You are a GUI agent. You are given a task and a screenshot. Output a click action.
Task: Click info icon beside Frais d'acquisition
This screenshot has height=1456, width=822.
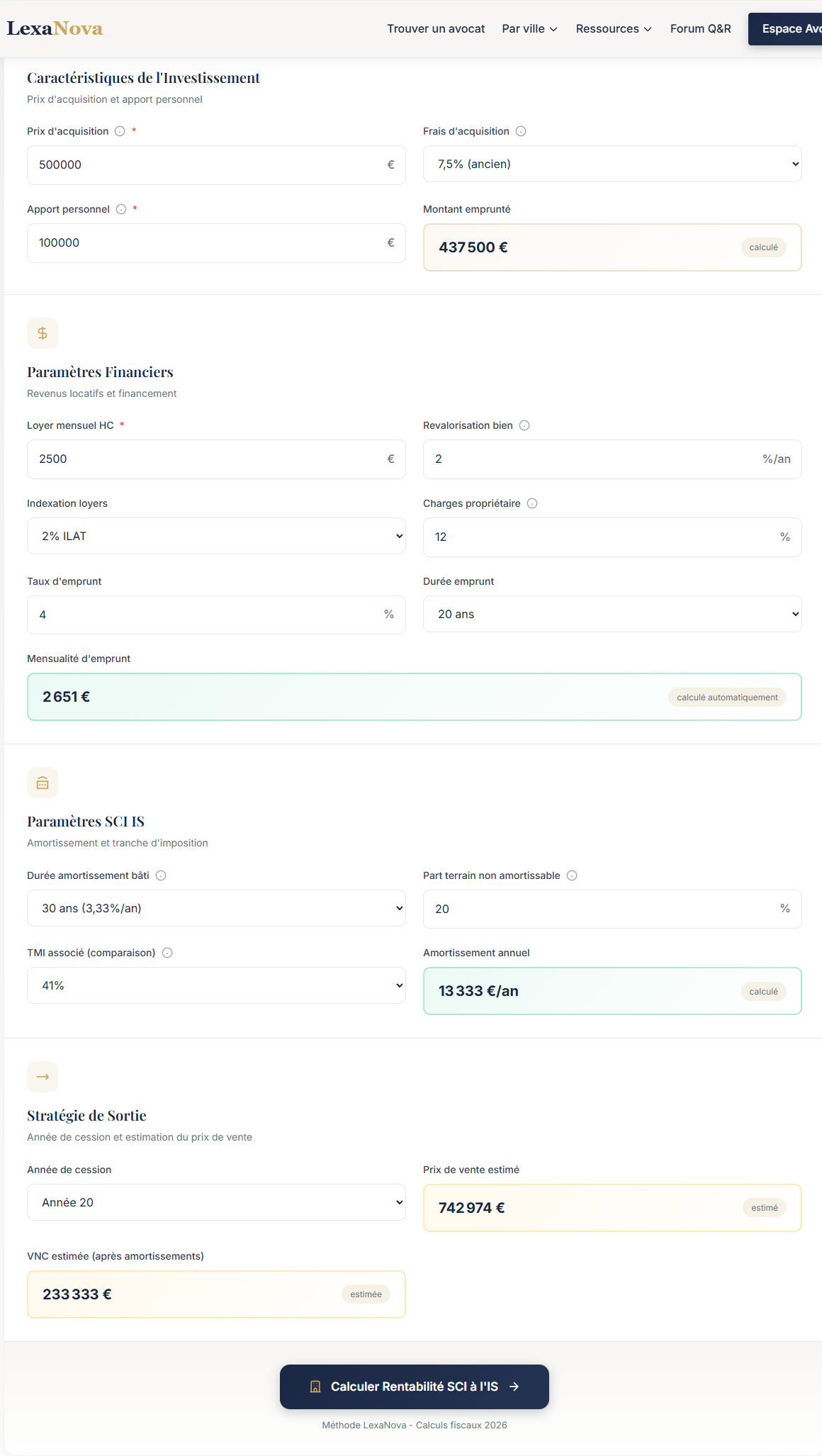(x=521, y=131)
